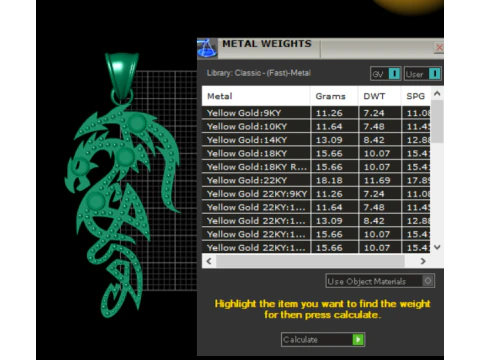The image size is (480, 360).
Task: Select the Yellow Gold 22KY:9KY row
Action: coord(316,194)
